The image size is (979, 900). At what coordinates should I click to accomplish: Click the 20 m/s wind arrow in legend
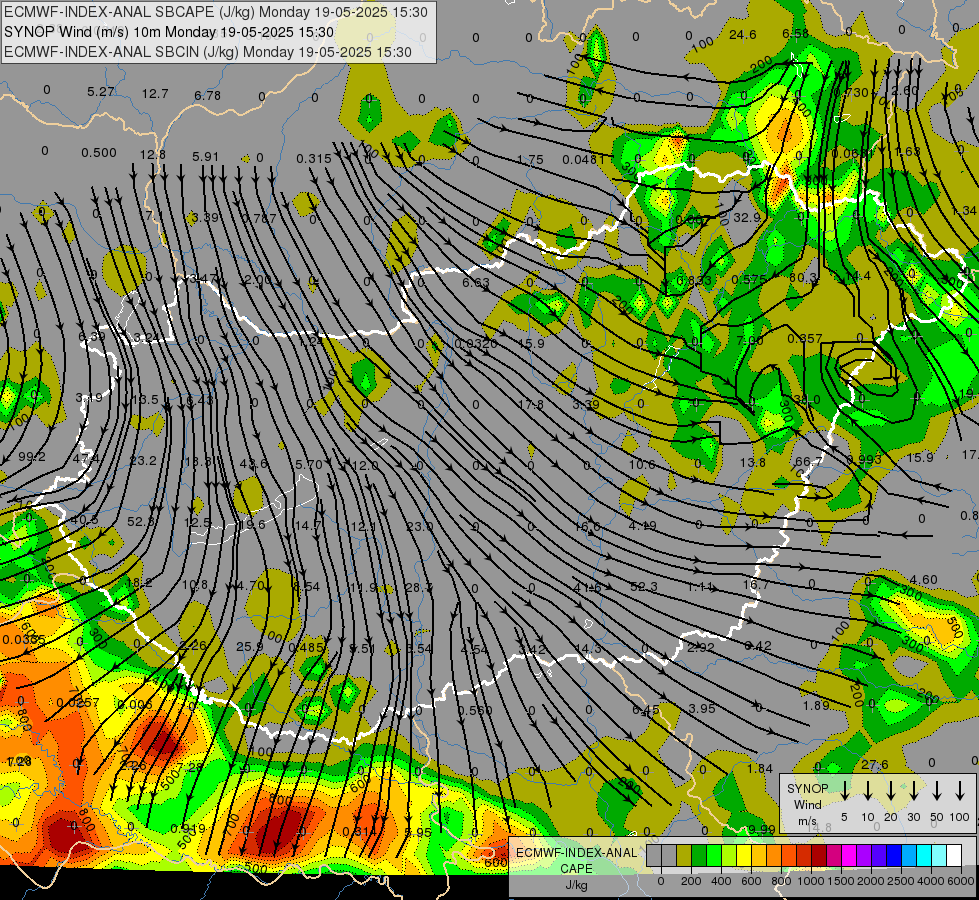pyautogui.click(x=890, y=791)
